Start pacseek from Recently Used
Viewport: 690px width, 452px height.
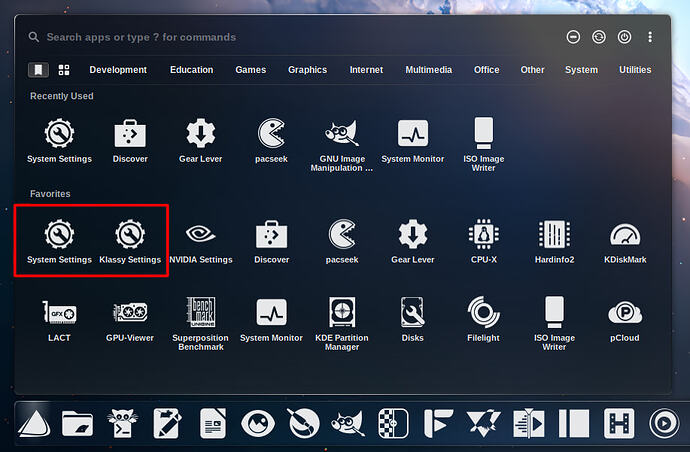[x=271, y=140]
